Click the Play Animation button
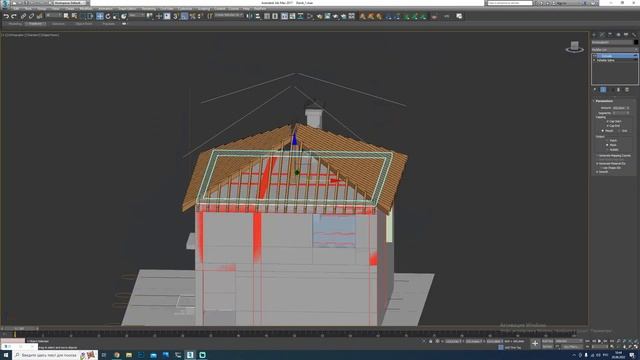The width and height of the screenshot is (640, 360). (599, 341)
